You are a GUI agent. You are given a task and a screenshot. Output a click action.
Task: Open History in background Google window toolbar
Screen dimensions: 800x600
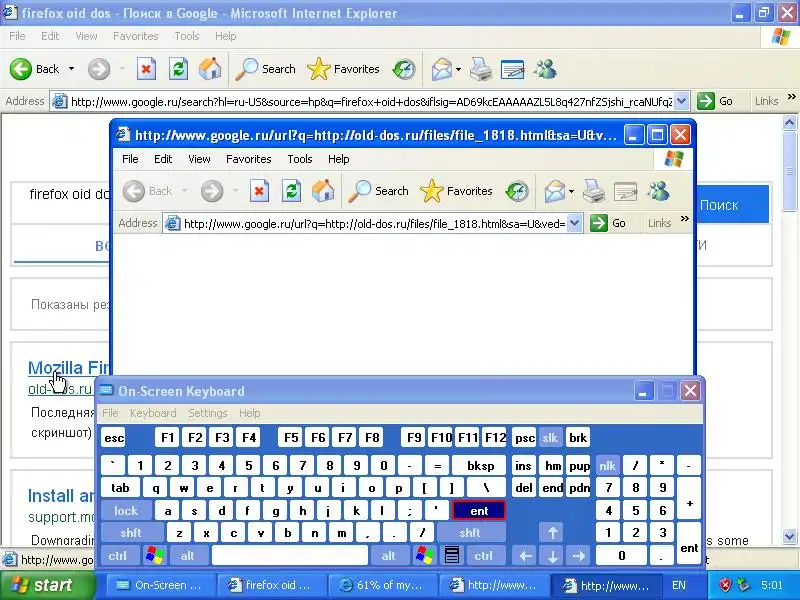point(404,69)
